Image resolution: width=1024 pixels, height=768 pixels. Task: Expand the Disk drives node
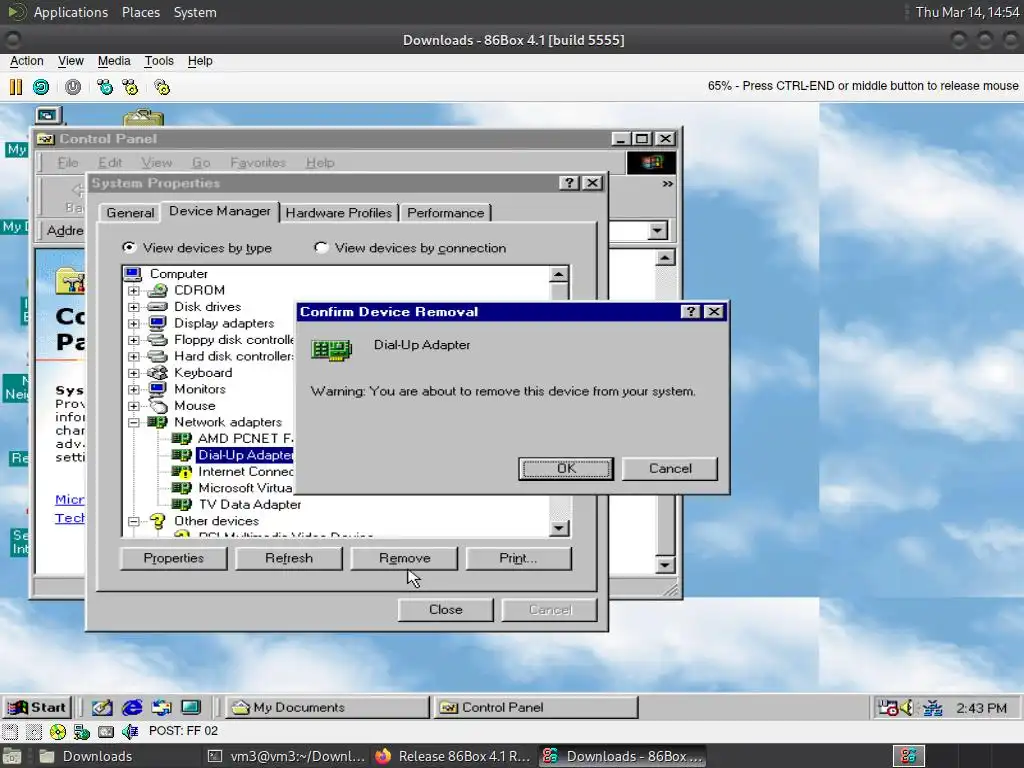134,307
